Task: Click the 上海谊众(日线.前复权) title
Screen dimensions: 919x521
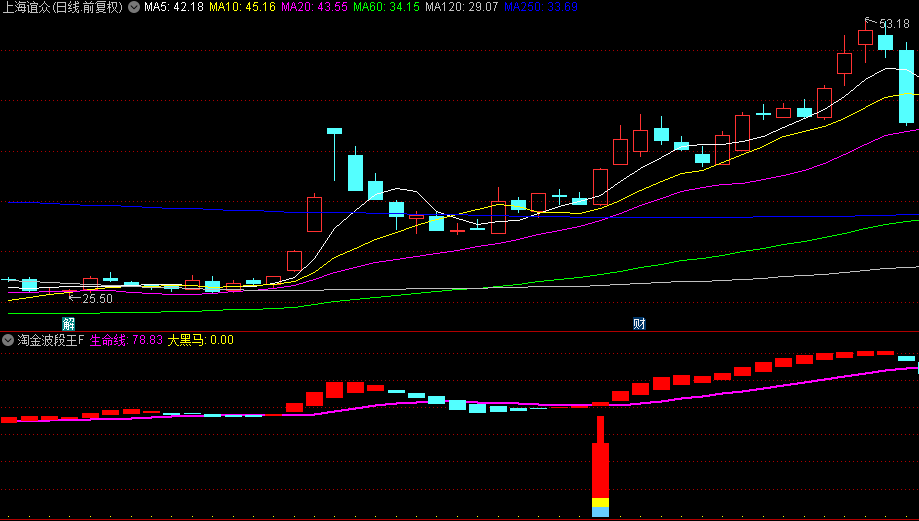Action: [x=63, y=7]
